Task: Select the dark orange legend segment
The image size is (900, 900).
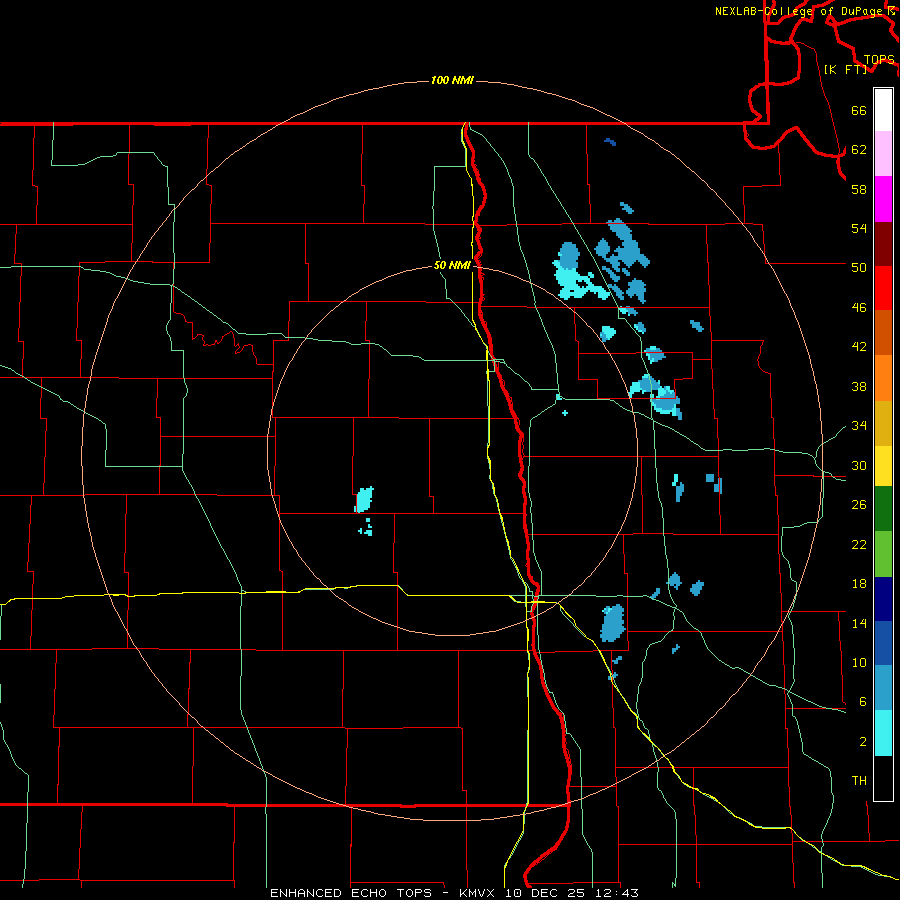Action: click(x=883, y=333)
